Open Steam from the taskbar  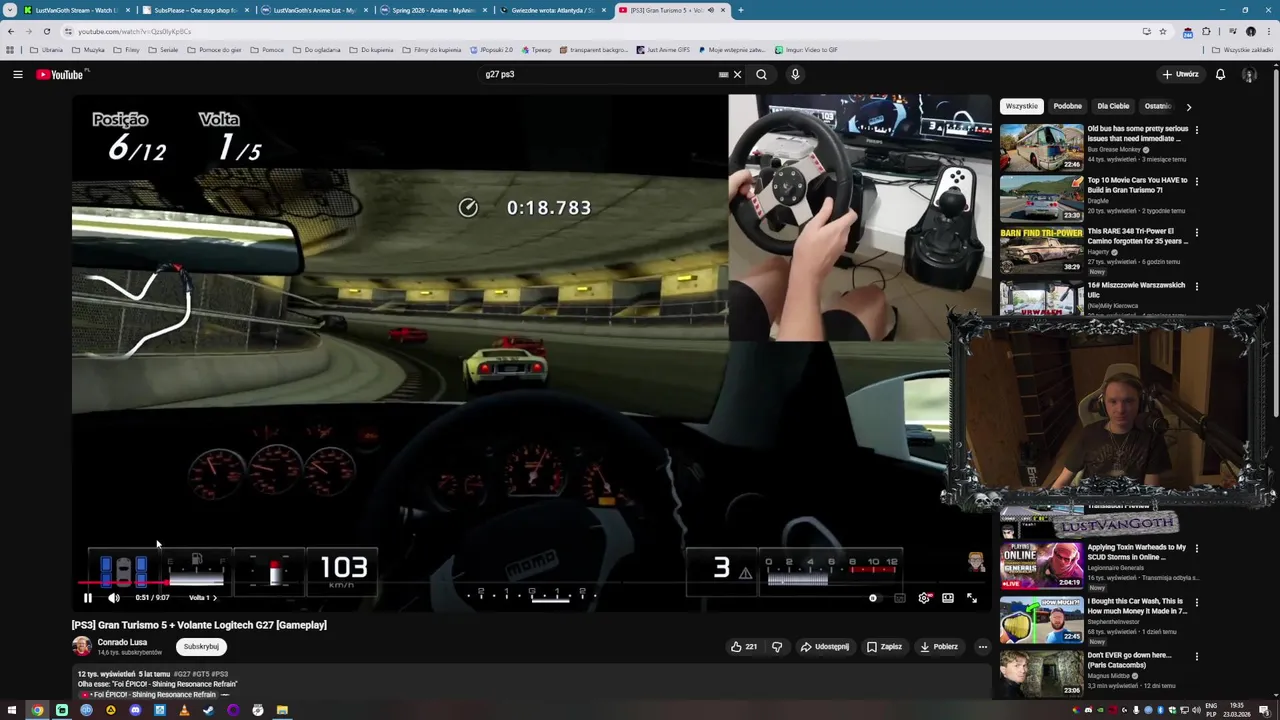208,711
